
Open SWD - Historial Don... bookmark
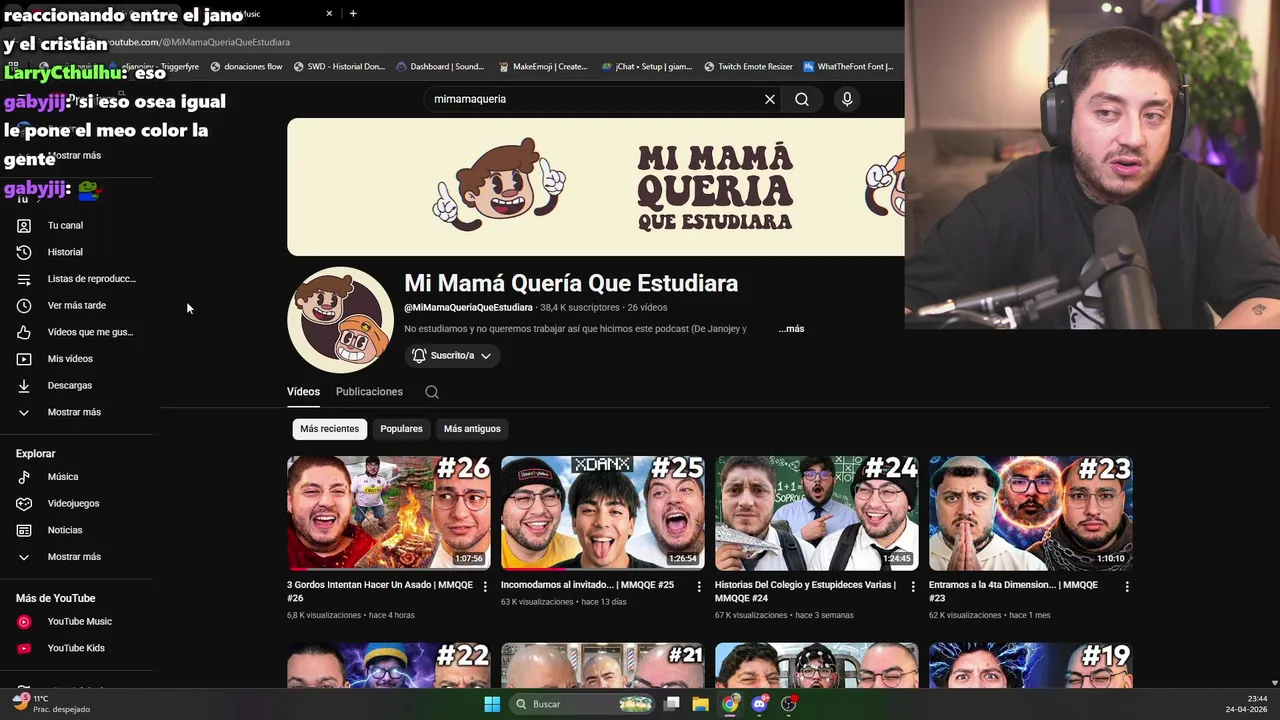[339, 67]
